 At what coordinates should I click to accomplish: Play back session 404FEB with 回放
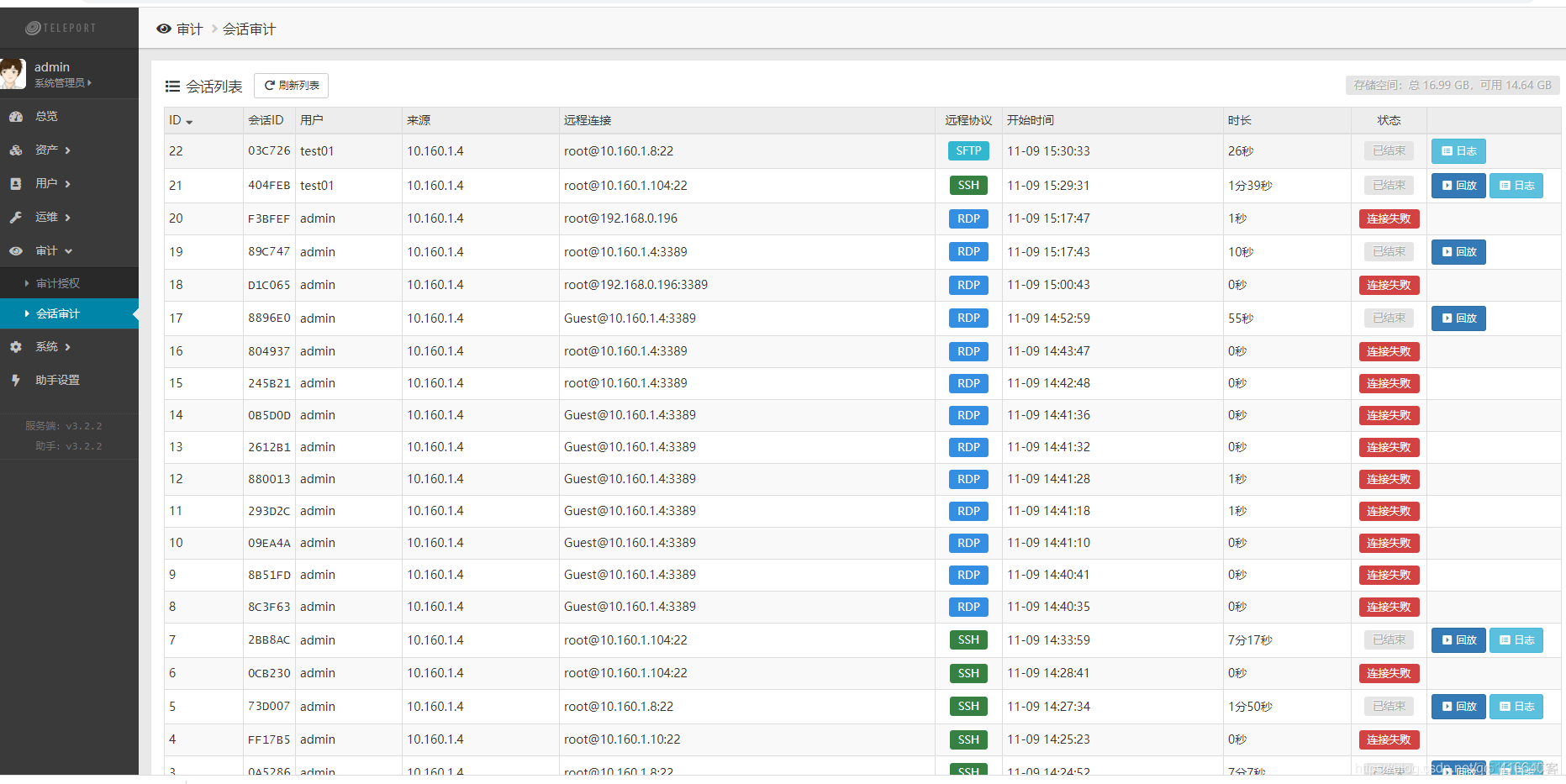pyautogui.click(x=1458, y=186)
